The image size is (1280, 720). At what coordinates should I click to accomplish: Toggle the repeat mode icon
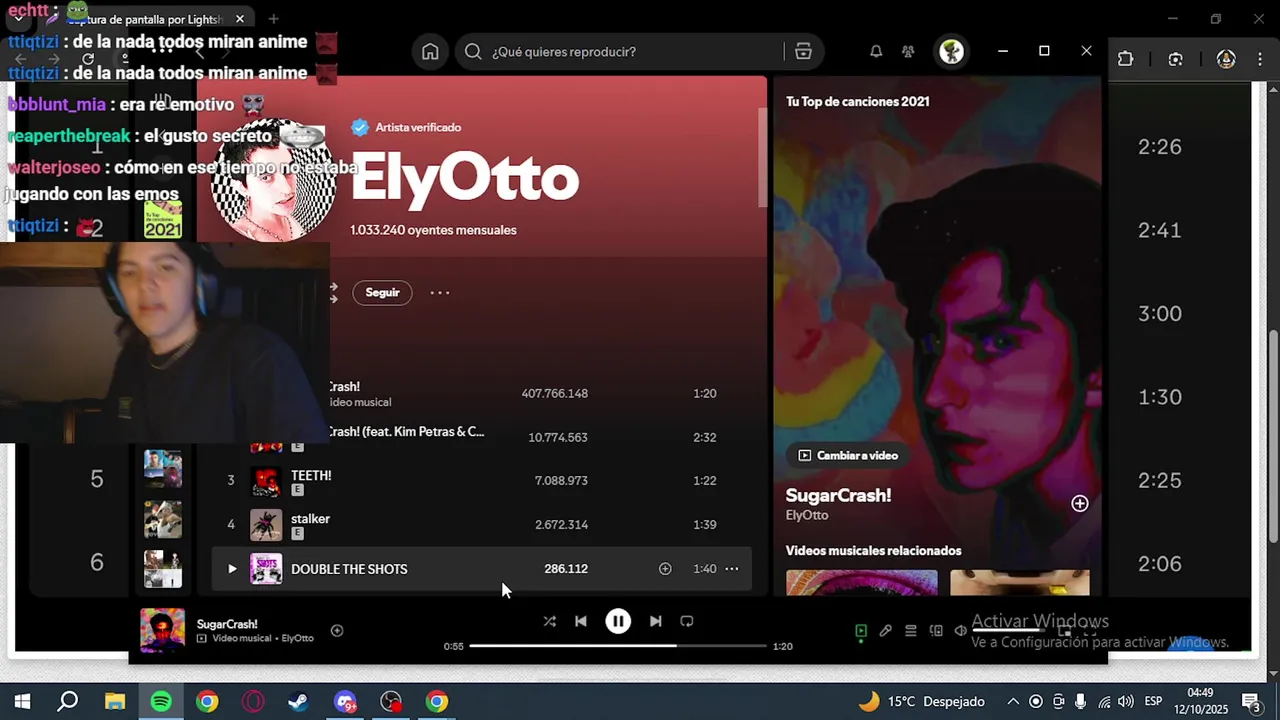coord(687,621)
